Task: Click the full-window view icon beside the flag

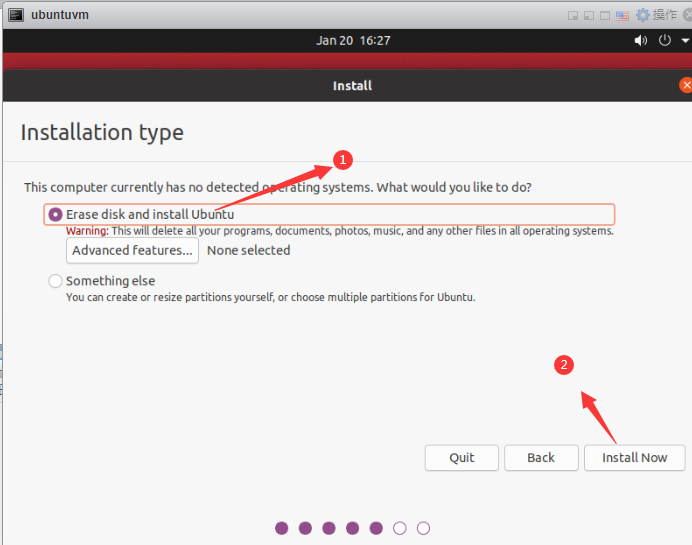Action: pyautogui.click(x=605, y=16)
